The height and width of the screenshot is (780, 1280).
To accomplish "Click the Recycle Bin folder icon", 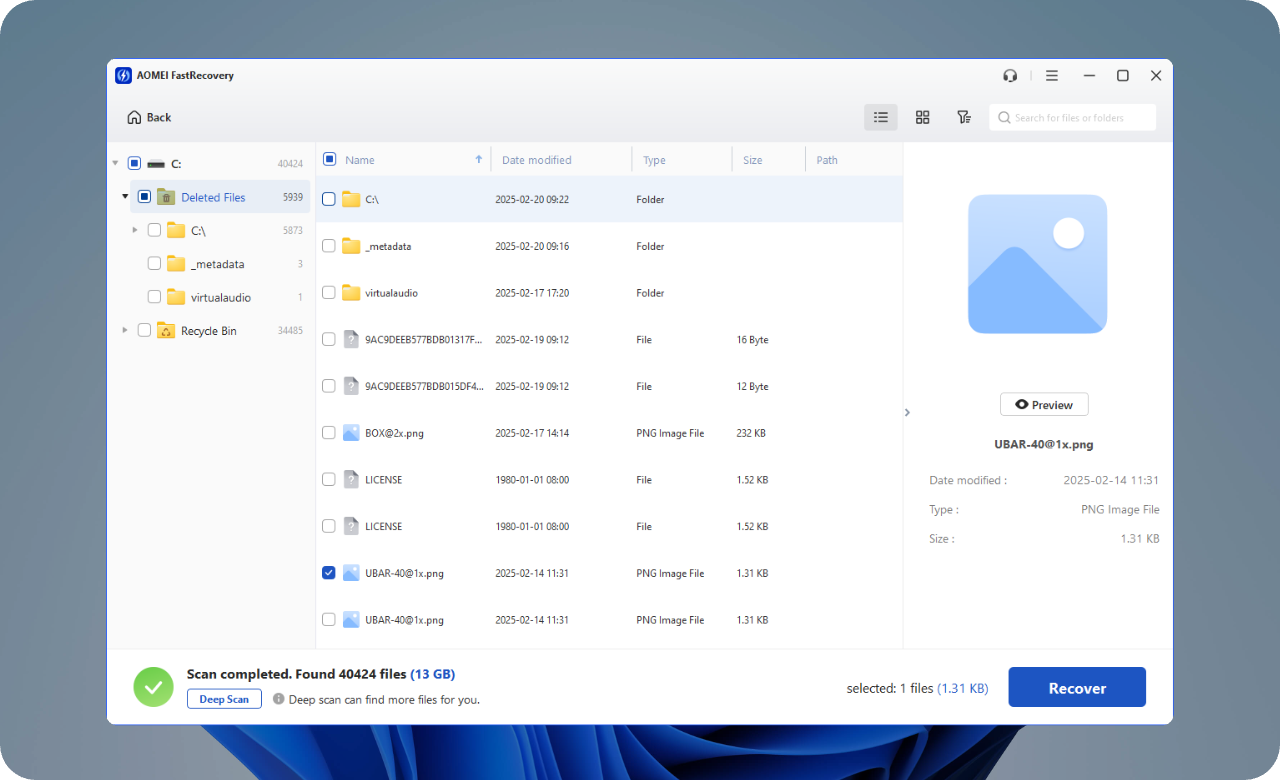I will pyautogui.click(x=166, y=331).
